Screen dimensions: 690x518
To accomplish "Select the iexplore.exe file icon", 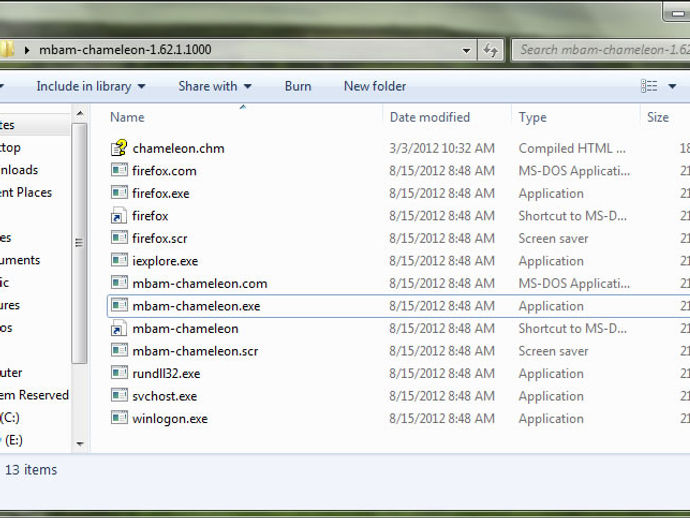I will point(119,261).
